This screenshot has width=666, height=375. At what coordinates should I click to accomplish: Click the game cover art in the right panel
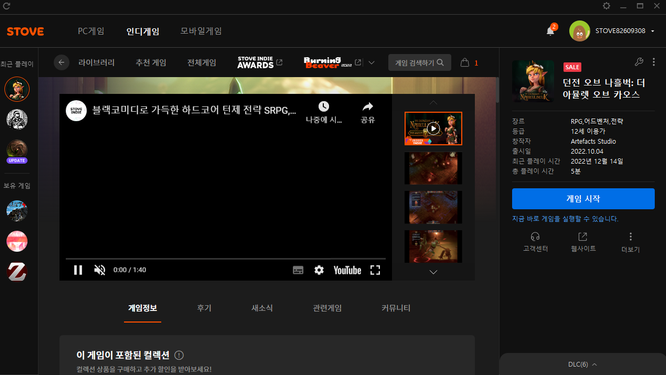pos(533,81)
